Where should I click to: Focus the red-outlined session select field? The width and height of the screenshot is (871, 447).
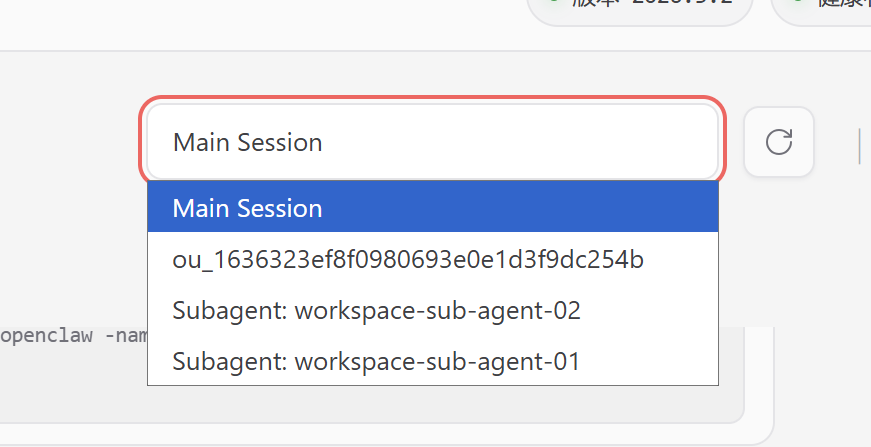[432, 142]
